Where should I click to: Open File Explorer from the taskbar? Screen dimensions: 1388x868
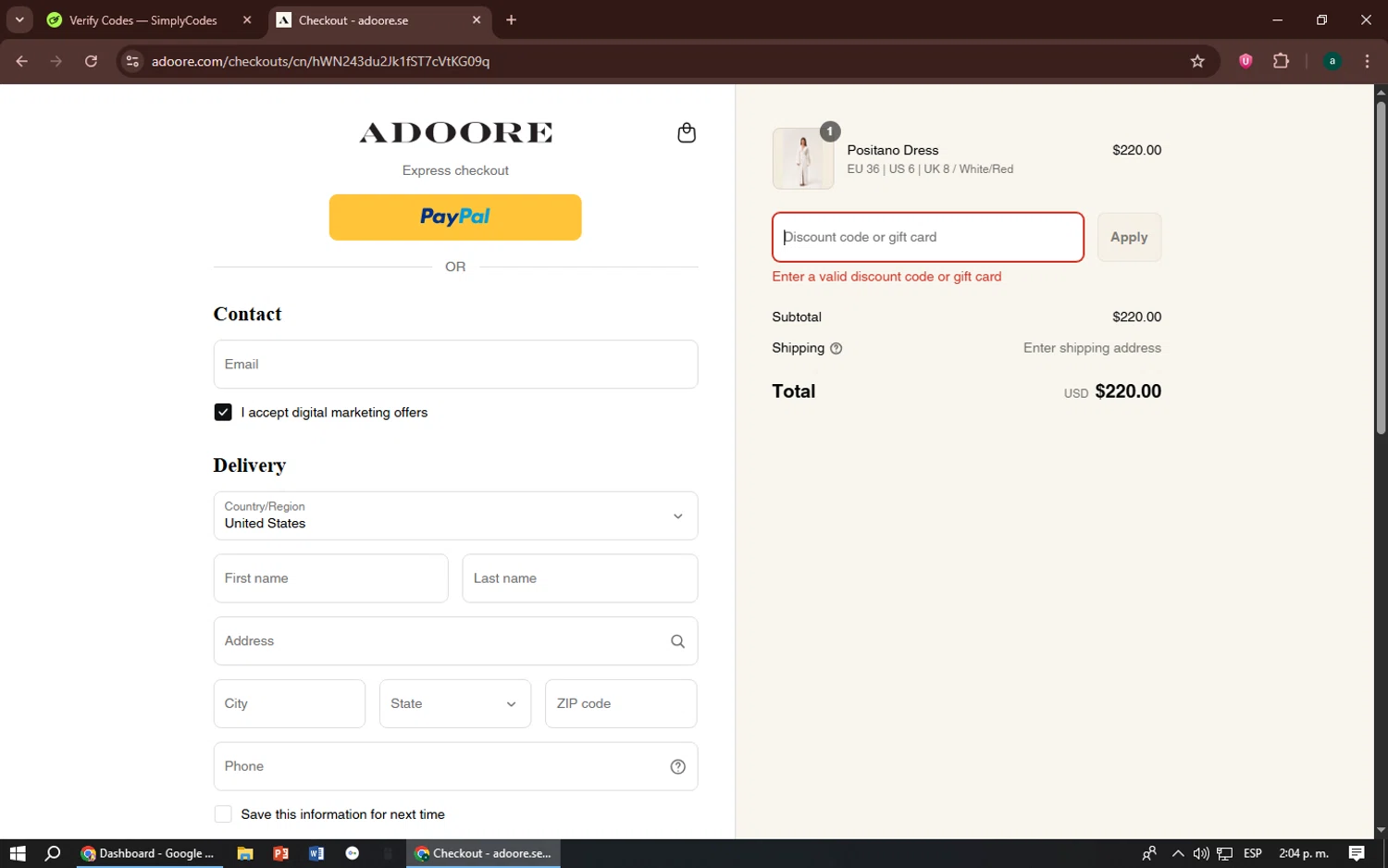[x=245, y=853]
